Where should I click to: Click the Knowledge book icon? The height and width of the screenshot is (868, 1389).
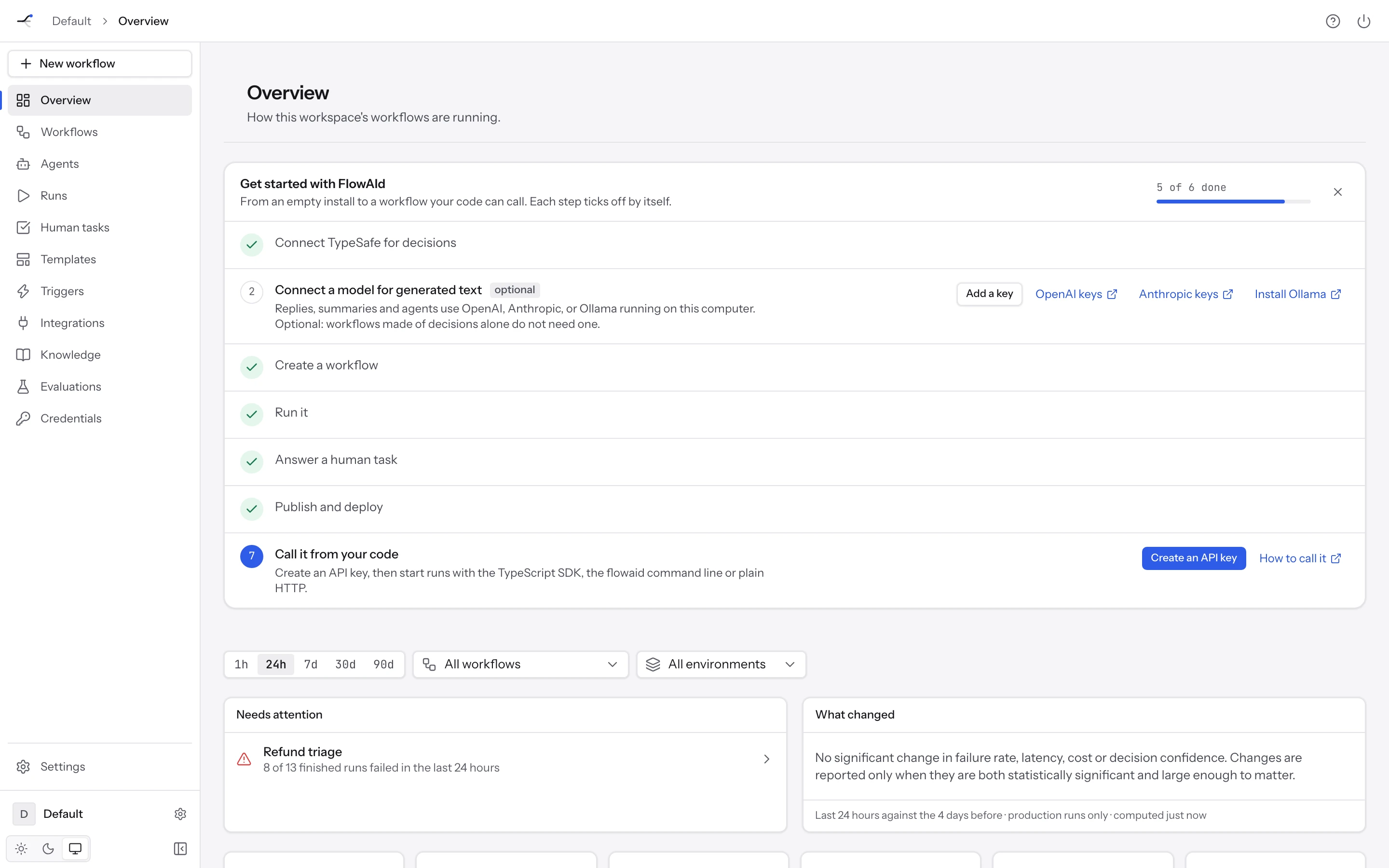[23, 355]
